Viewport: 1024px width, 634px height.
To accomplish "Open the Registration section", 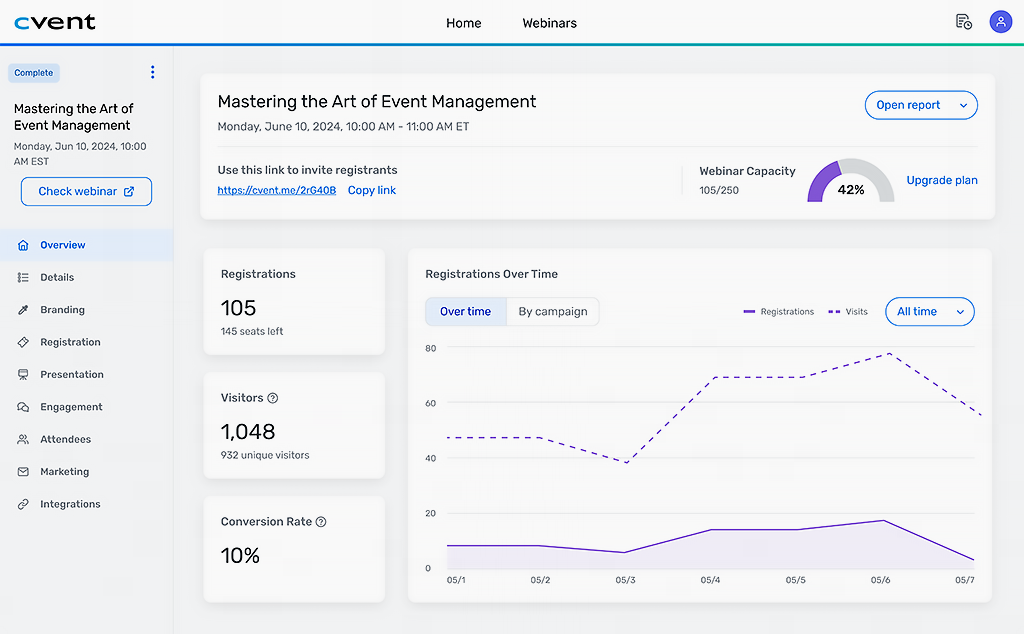I will pos(87,342).
